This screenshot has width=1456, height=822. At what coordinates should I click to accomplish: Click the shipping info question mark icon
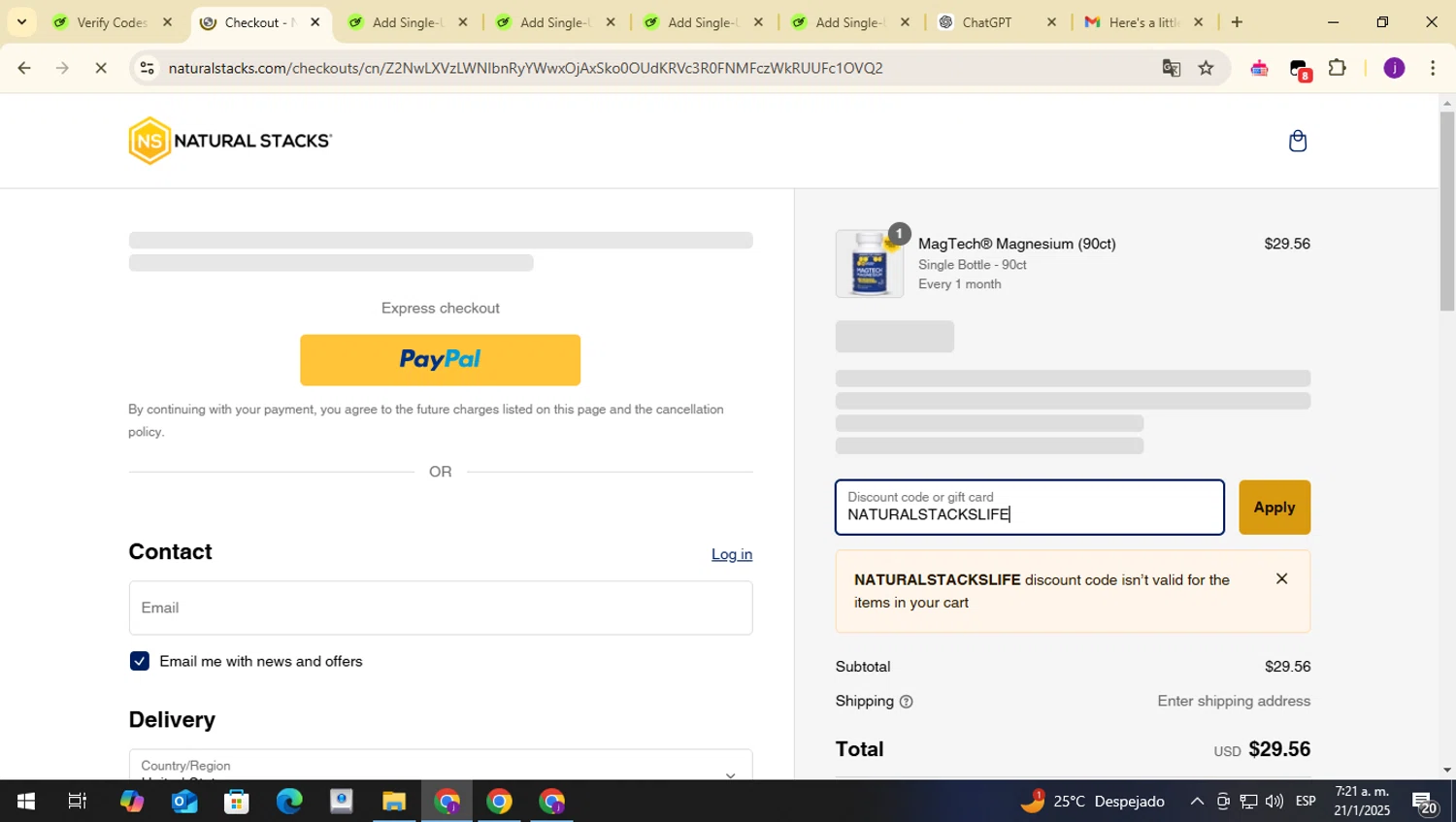click(906, 702)
